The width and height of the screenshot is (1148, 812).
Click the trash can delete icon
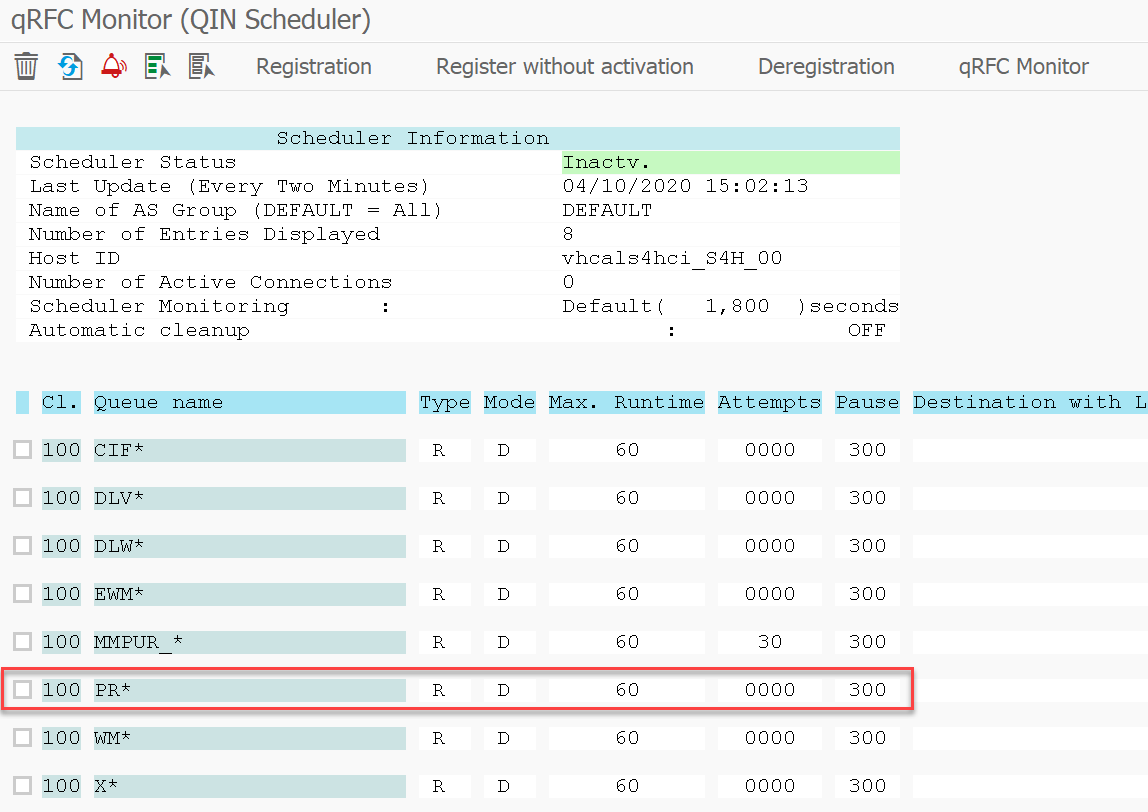coord(26,67)
